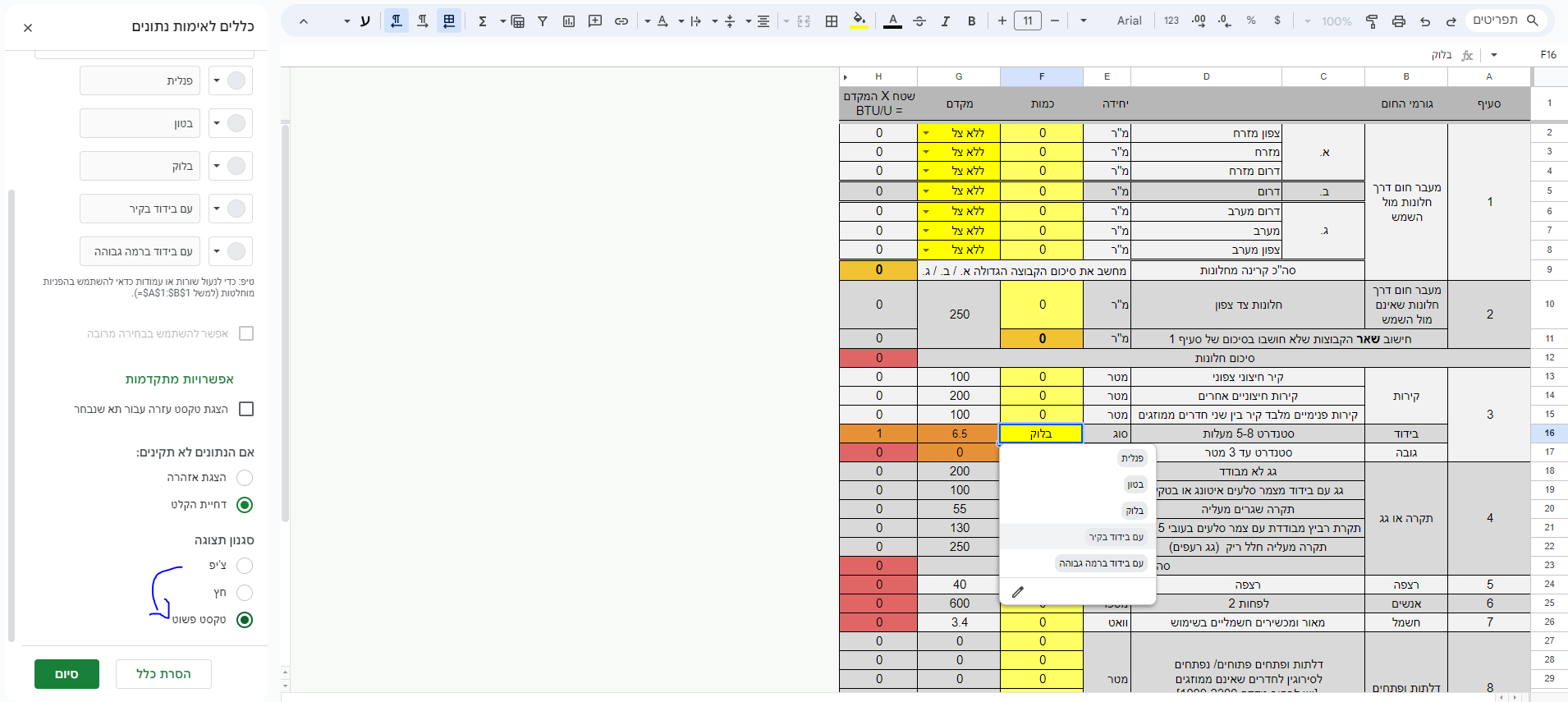Toggle bold formatting (B)
Image resolution: width=1568 pixels, height=702 pixels.
click(971, 21)
